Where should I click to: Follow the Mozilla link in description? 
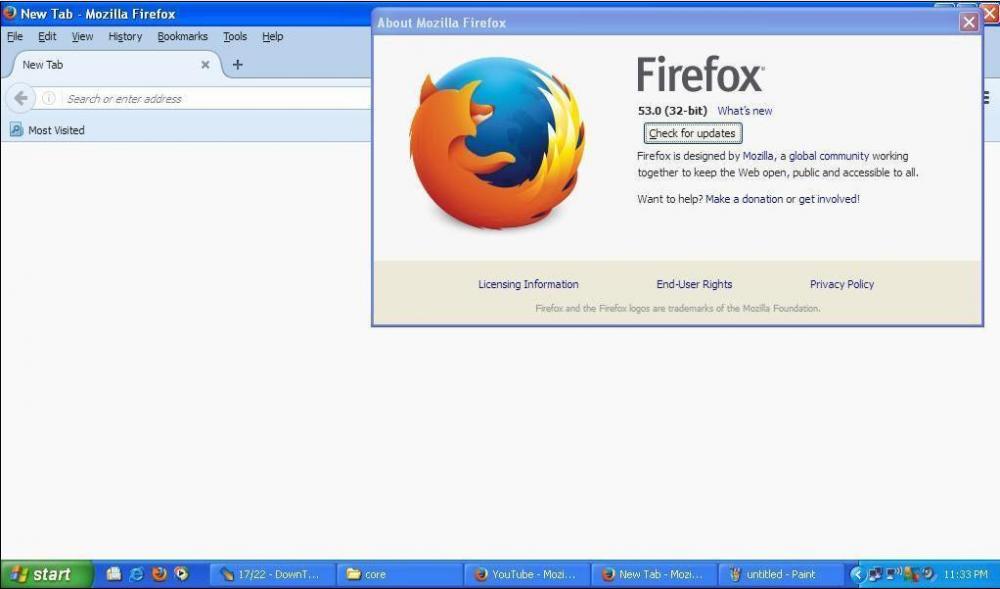coord(758,156)
